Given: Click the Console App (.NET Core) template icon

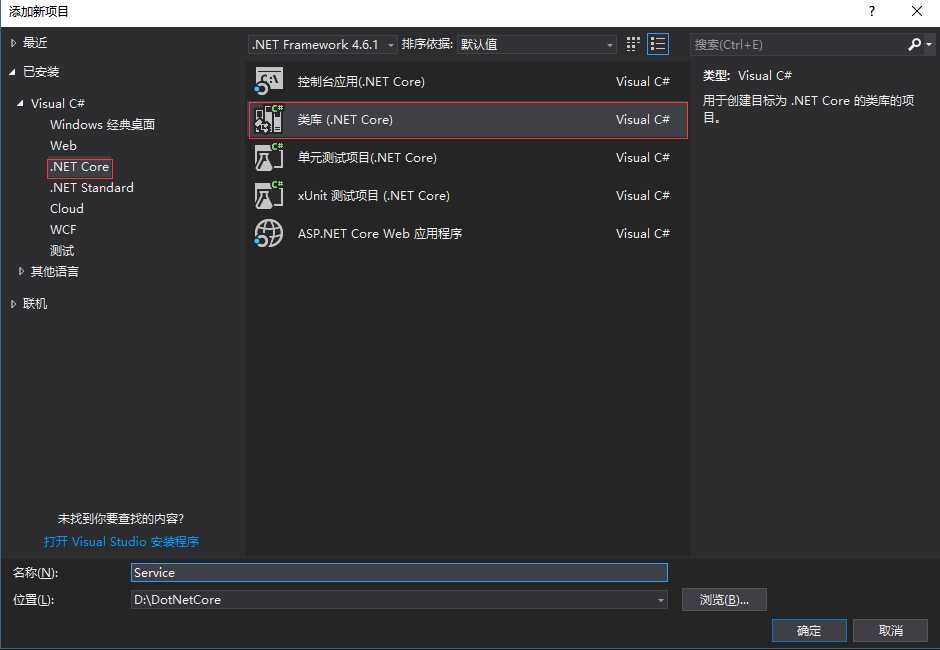Looking at the screenshot, I should pyautogui.click(x=269, y=82).
